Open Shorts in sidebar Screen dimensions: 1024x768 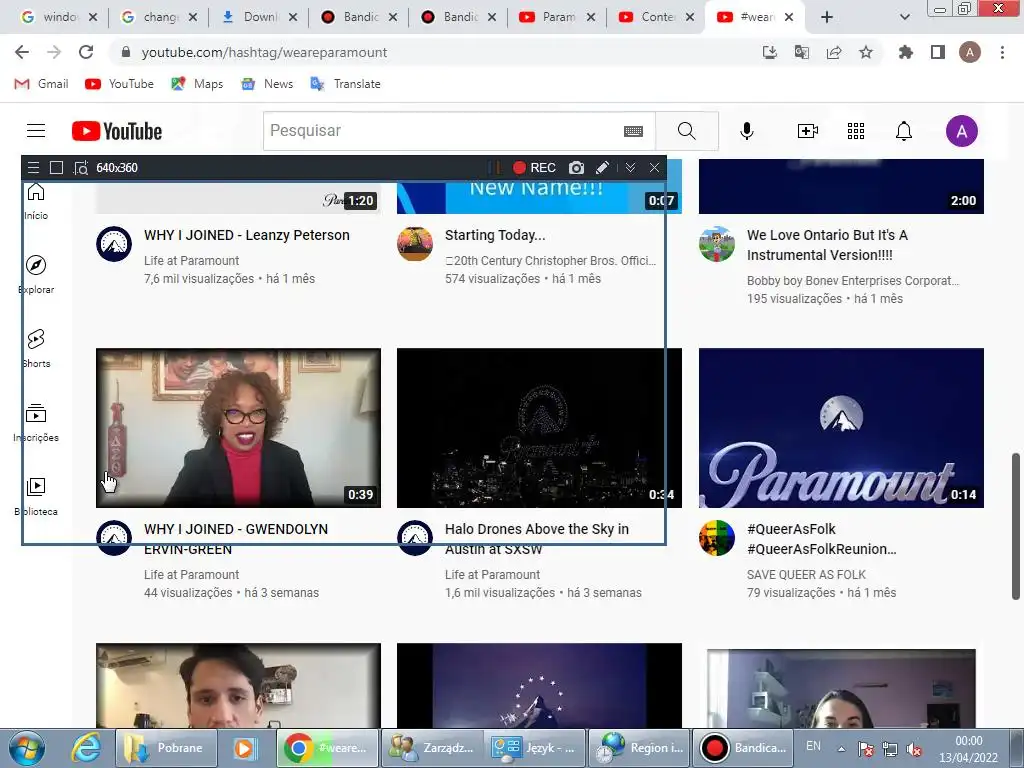point(36,348)
